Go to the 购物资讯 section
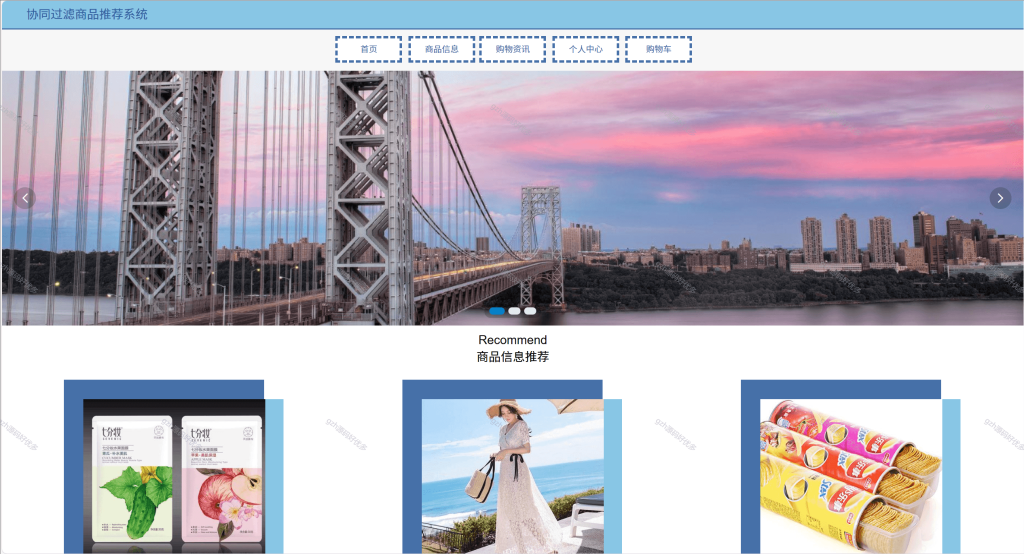Screen dimensions: 1024x554 513,49
